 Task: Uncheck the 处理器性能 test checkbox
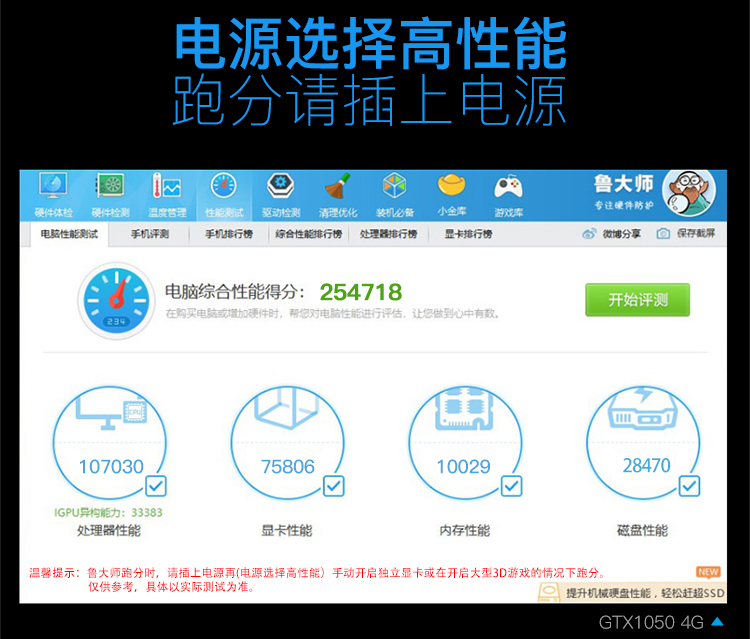[x=156, y=486]
